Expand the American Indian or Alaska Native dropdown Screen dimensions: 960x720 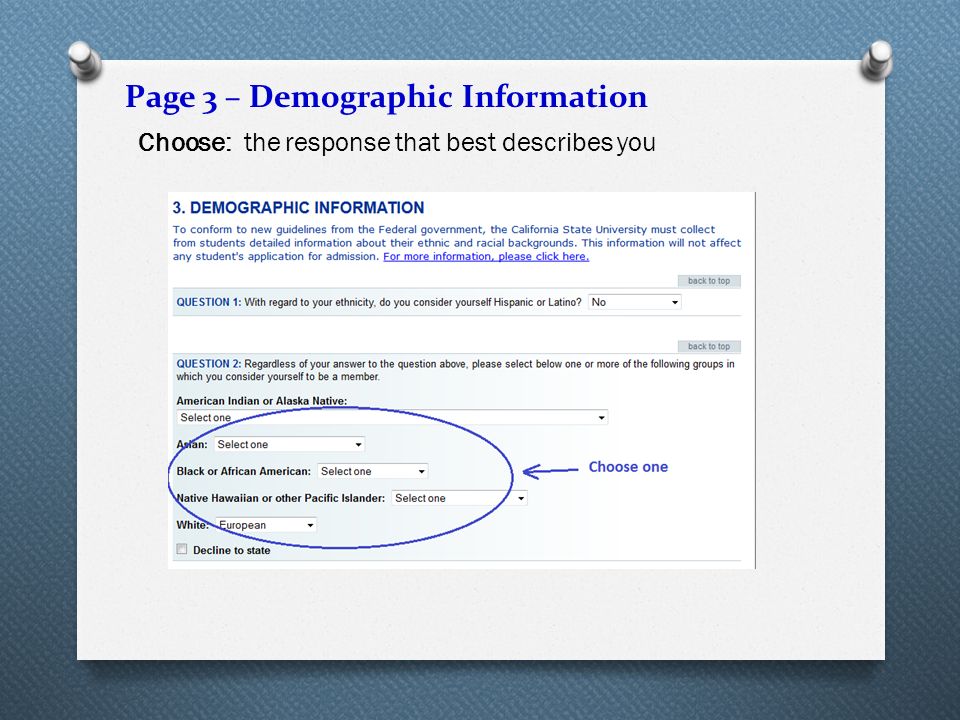(392, 418)
